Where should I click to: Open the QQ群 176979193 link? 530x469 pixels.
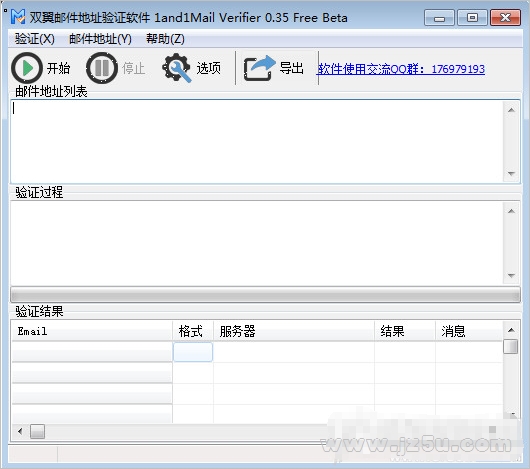click(401, 69)
